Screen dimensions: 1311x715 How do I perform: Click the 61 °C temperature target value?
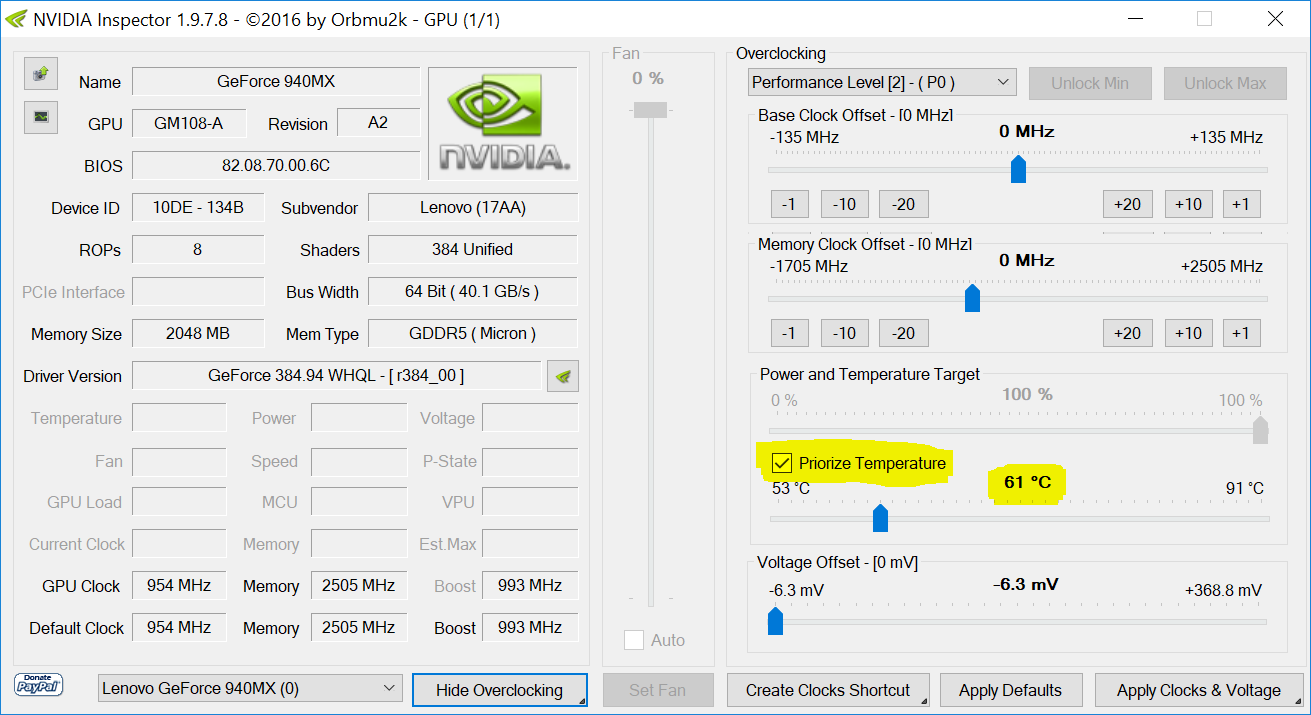coord(1028,483)
